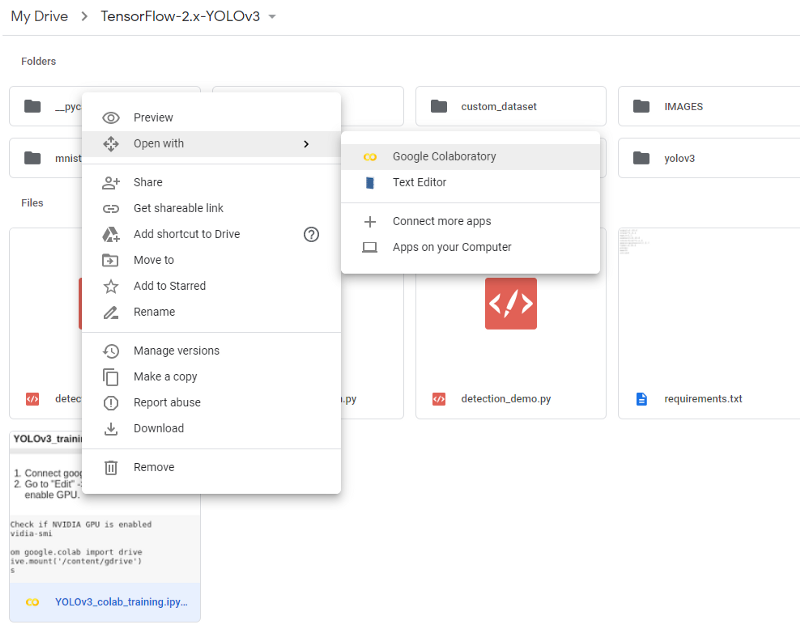Screen dimensions: 800x624
Task: Click the large detection_demo.py code thumbnail
Action: 511,304
